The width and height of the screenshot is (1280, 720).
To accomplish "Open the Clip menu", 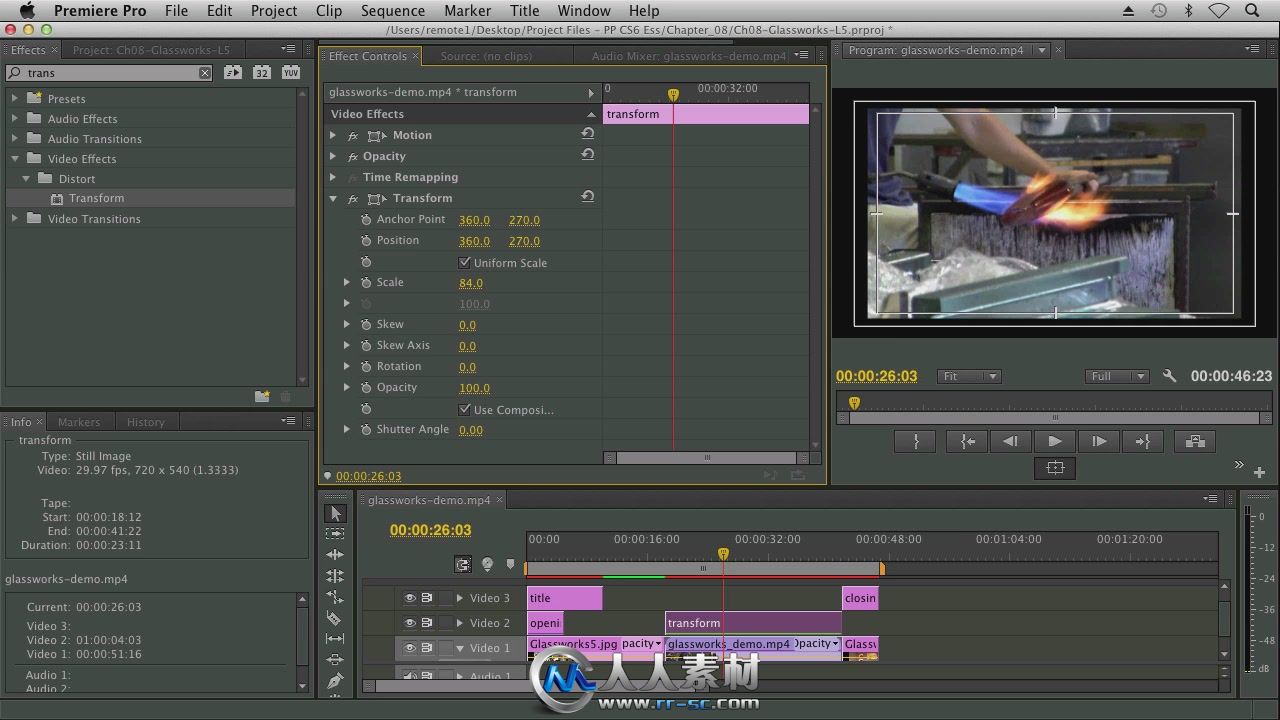I will (329, 10).
